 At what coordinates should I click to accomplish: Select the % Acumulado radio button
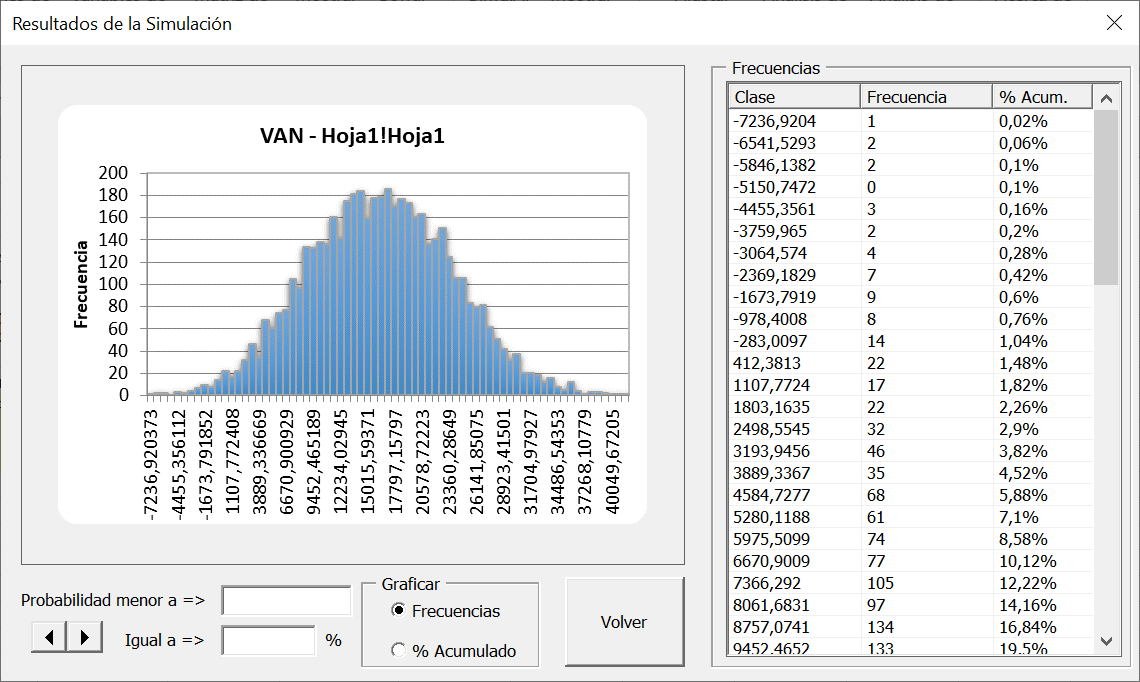pyautogui.click(x=398, y=650)
